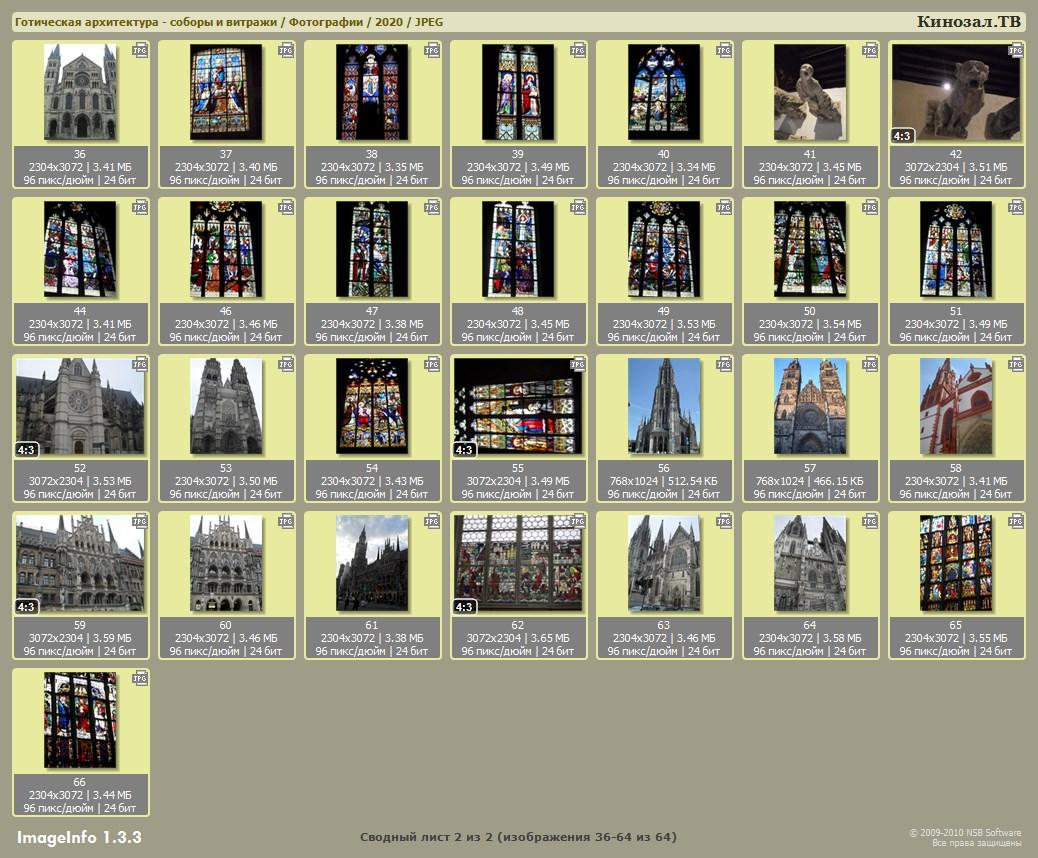Click the JPG file-type icon on image 66
The image size is (1038, 858).
(140, 678)
